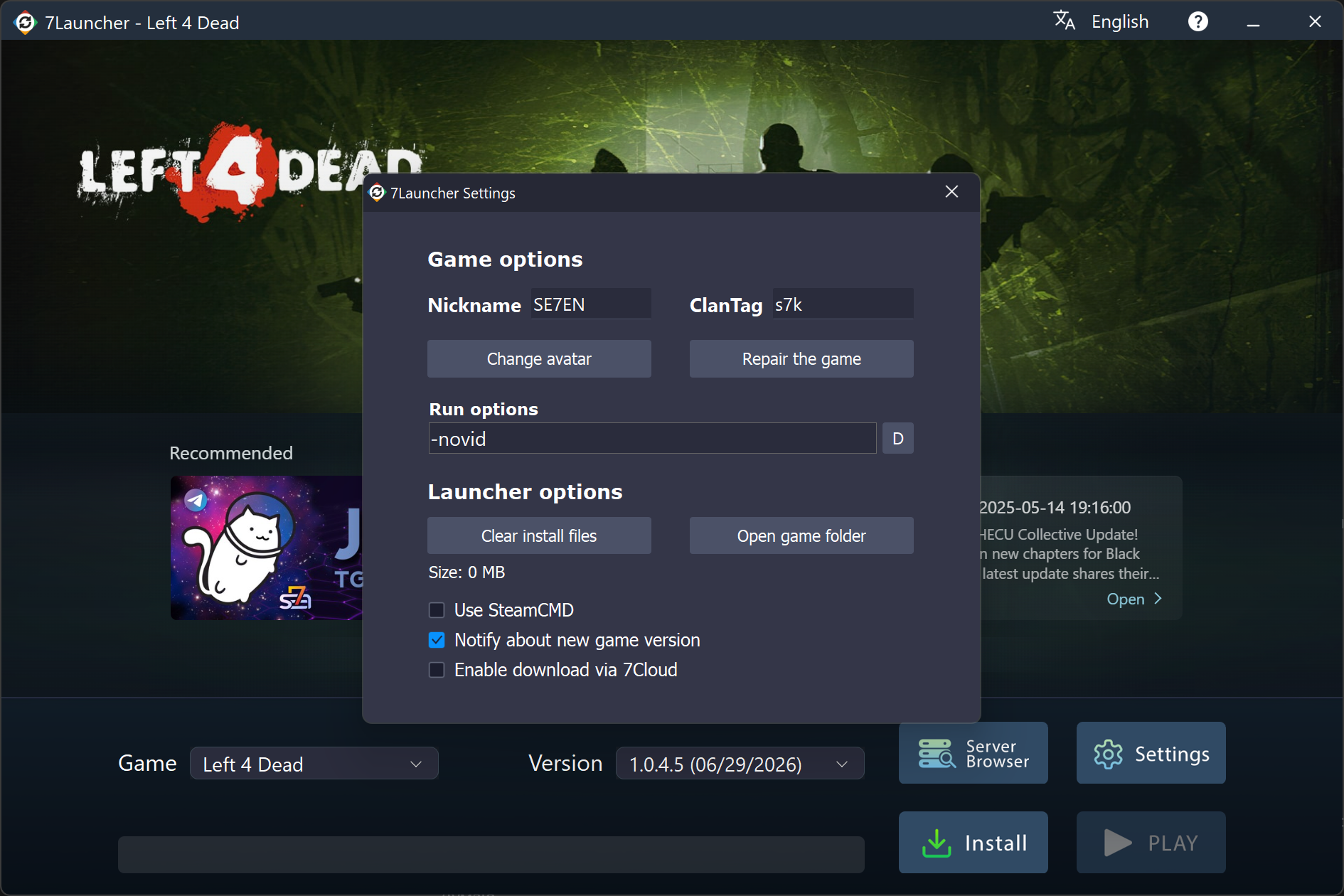Screen dimensions: 1344x896
Task: Close the 7Launcher Settings dialog
Action: point(951,192)
